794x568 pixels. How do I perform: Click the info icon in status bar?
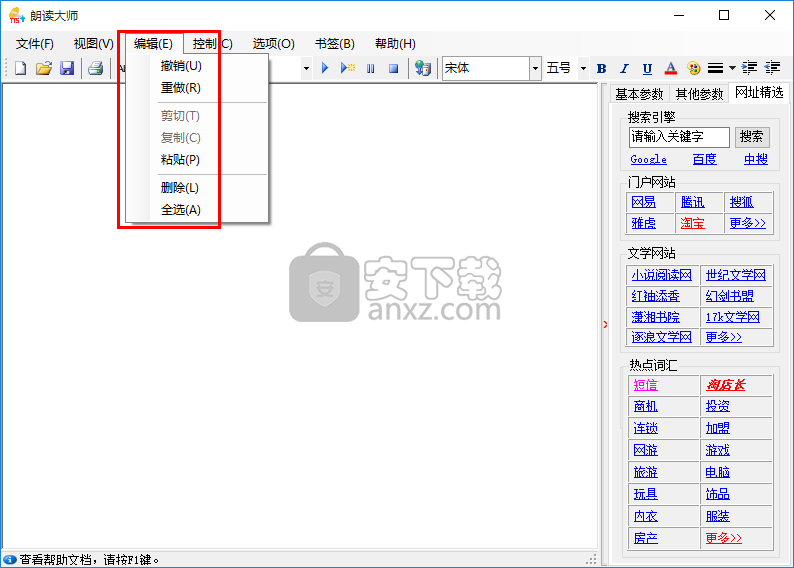pyautogui.click(x=10, y=559)
